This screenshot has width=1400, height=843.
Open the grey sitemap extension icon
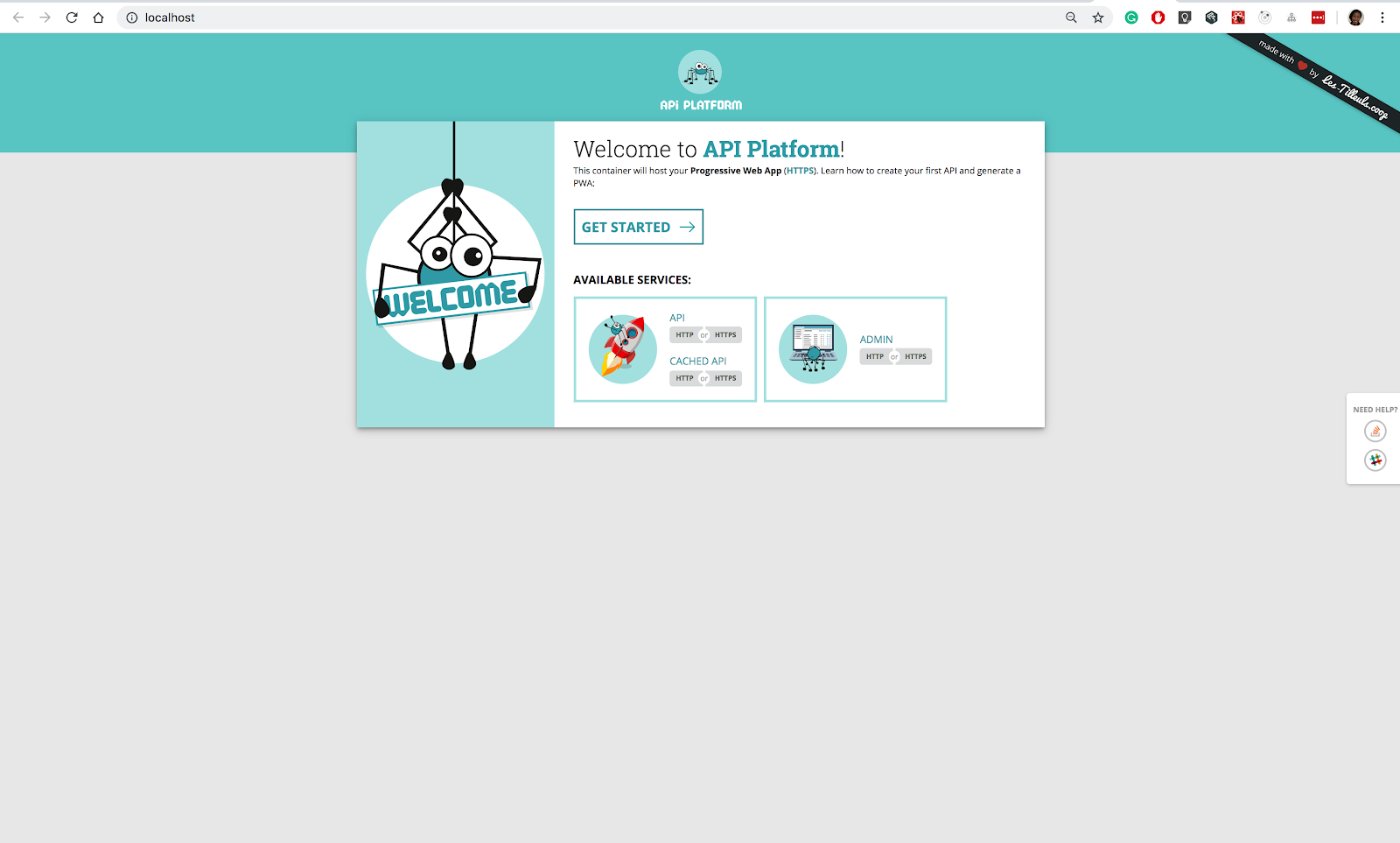point(1291,18)
